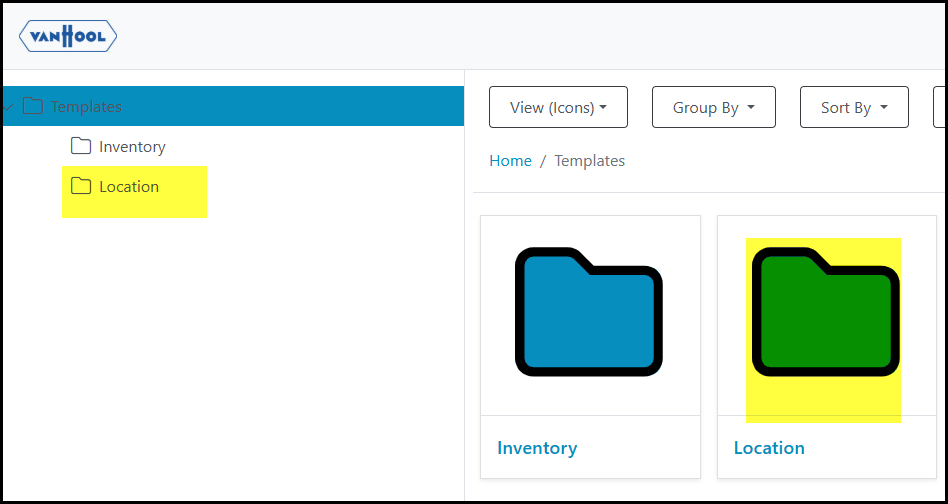This screenshot has width=948, height=504.
Task: Expand the Group By dropdown
Action: point(713,107)
